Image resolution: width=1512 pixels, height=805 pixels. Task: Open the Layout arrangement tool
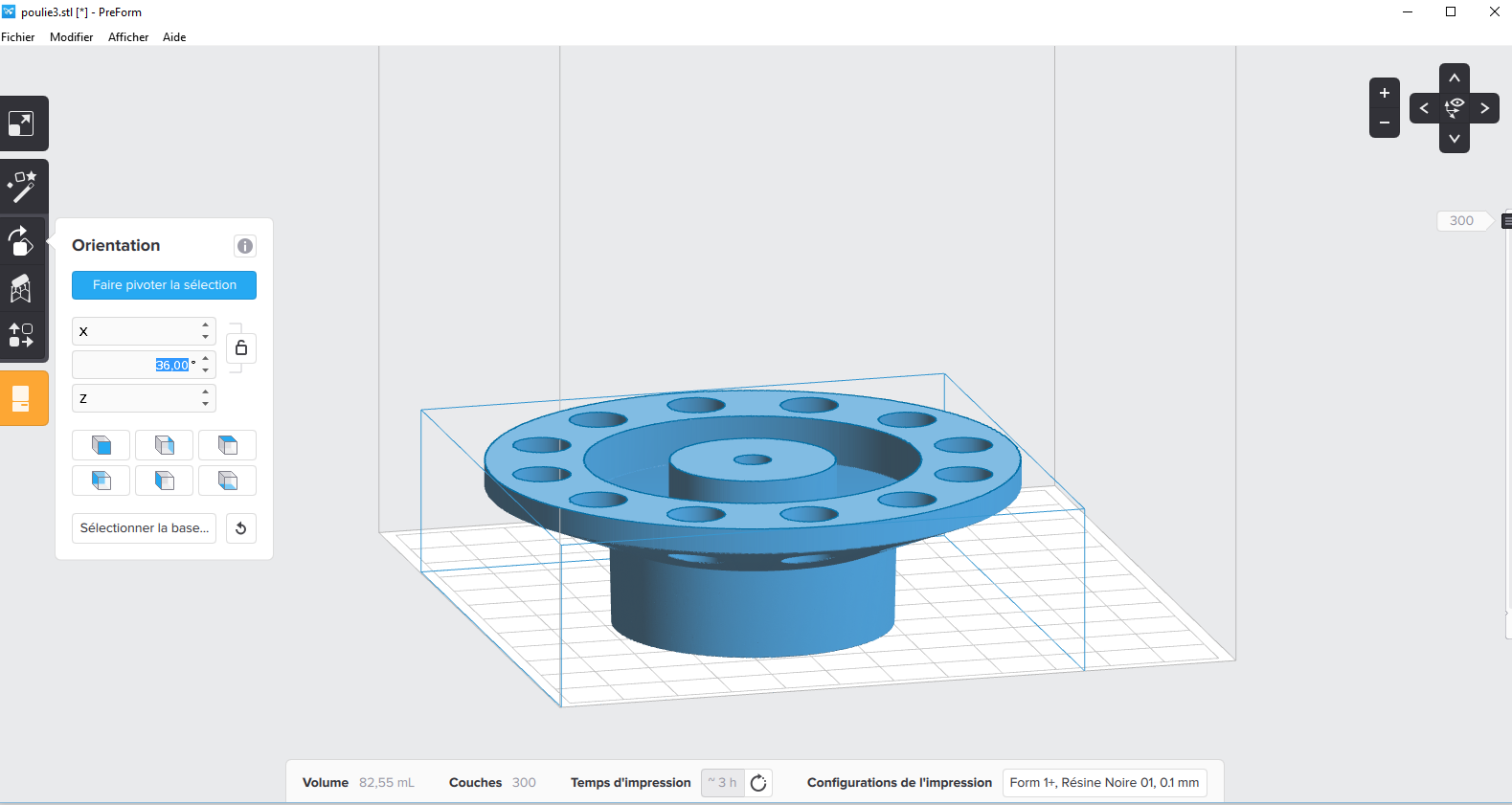pos(21,335)
